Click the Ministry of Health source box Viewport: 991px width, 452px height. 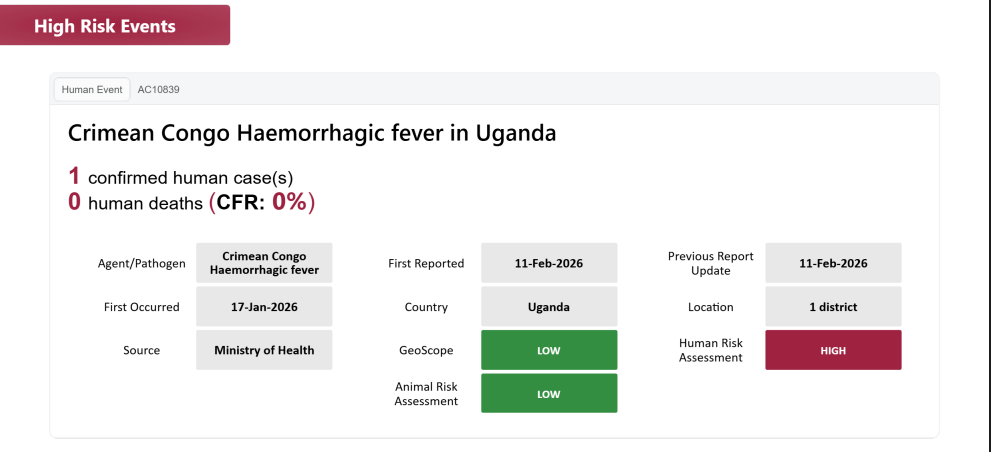click(x=264, y=350)
